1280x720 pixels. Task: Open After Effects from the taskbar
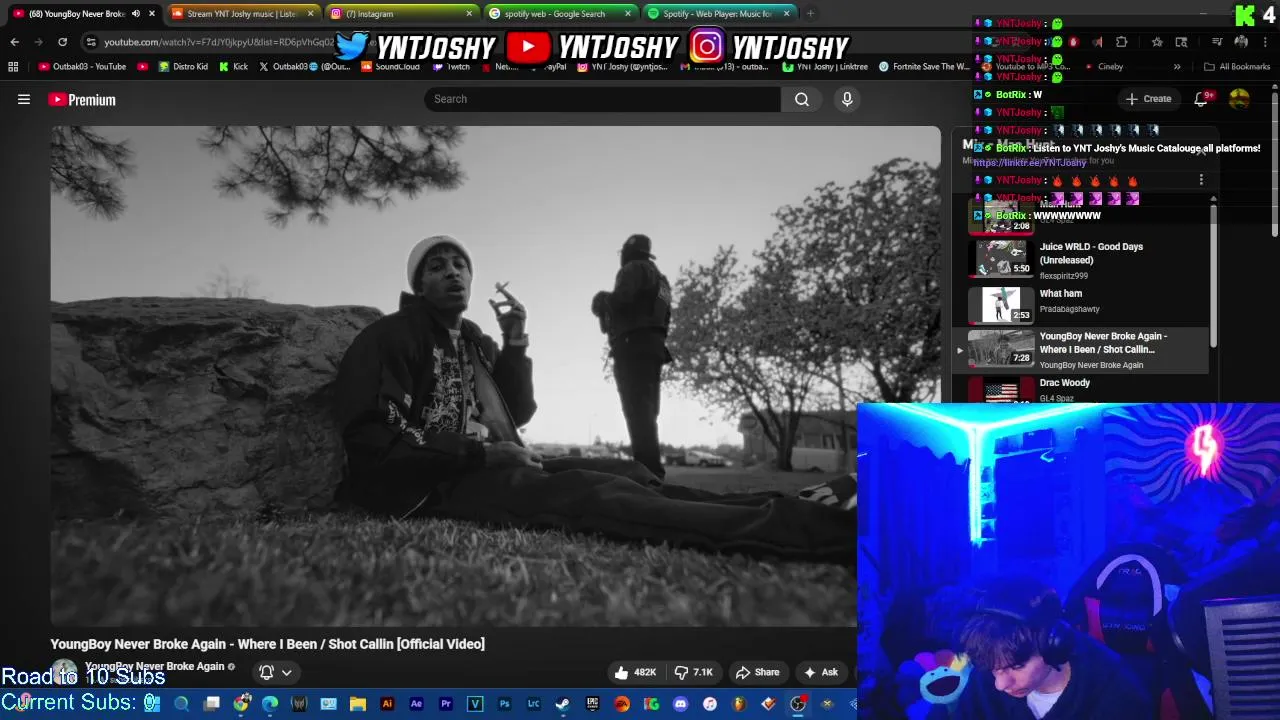(x=416, y=704)
